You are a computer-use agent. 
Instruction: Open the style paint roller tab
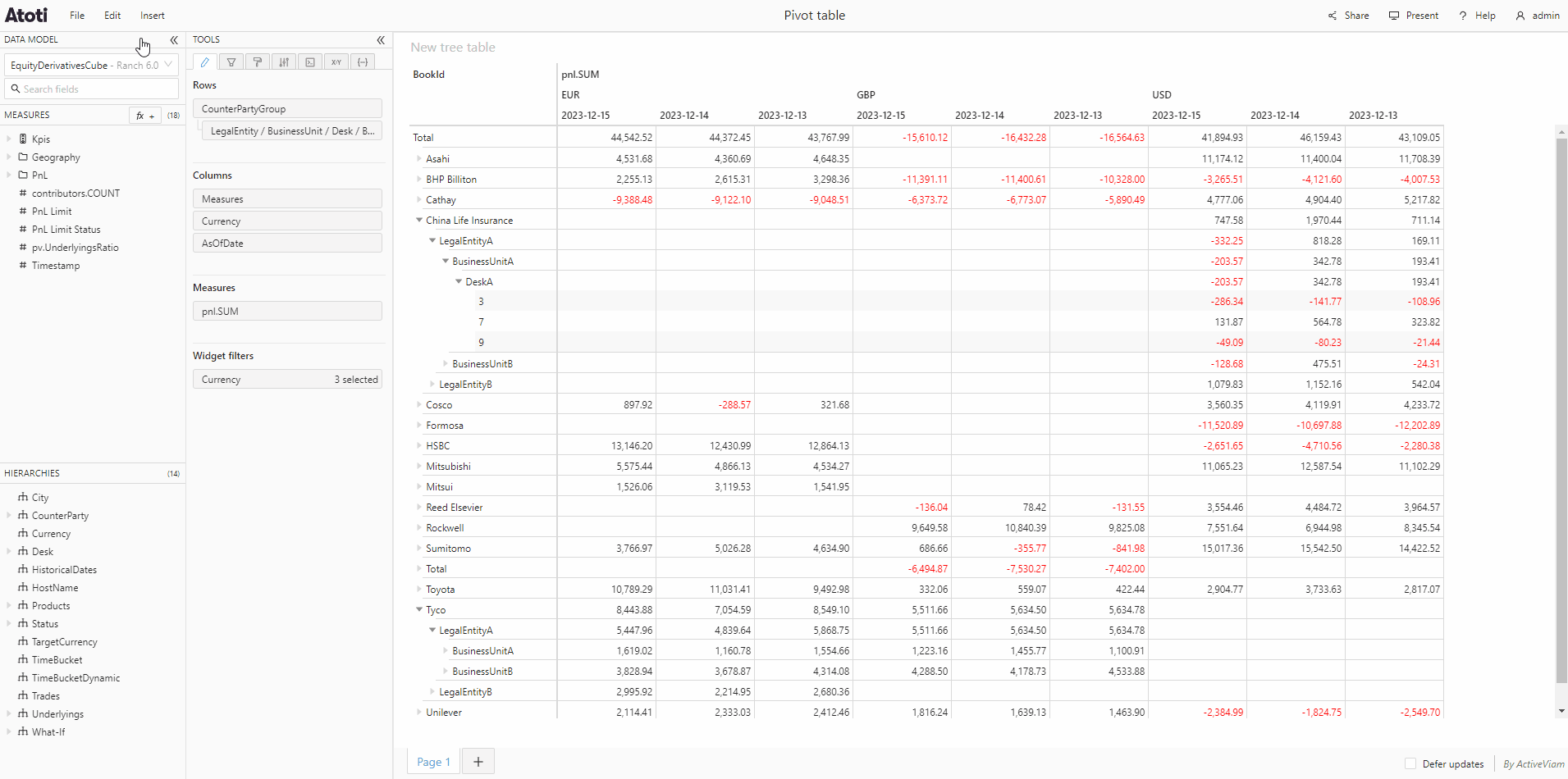[x=258, y=61]
